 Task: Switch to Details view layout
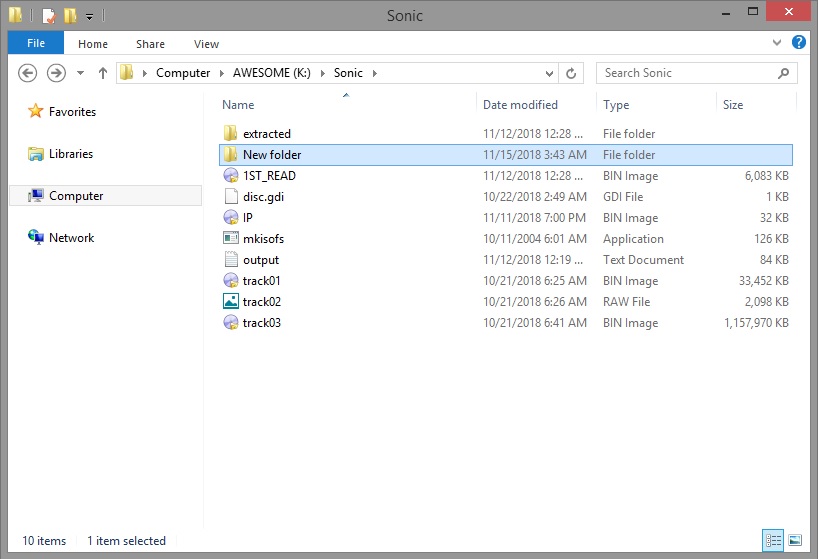(x=773, y=540)
